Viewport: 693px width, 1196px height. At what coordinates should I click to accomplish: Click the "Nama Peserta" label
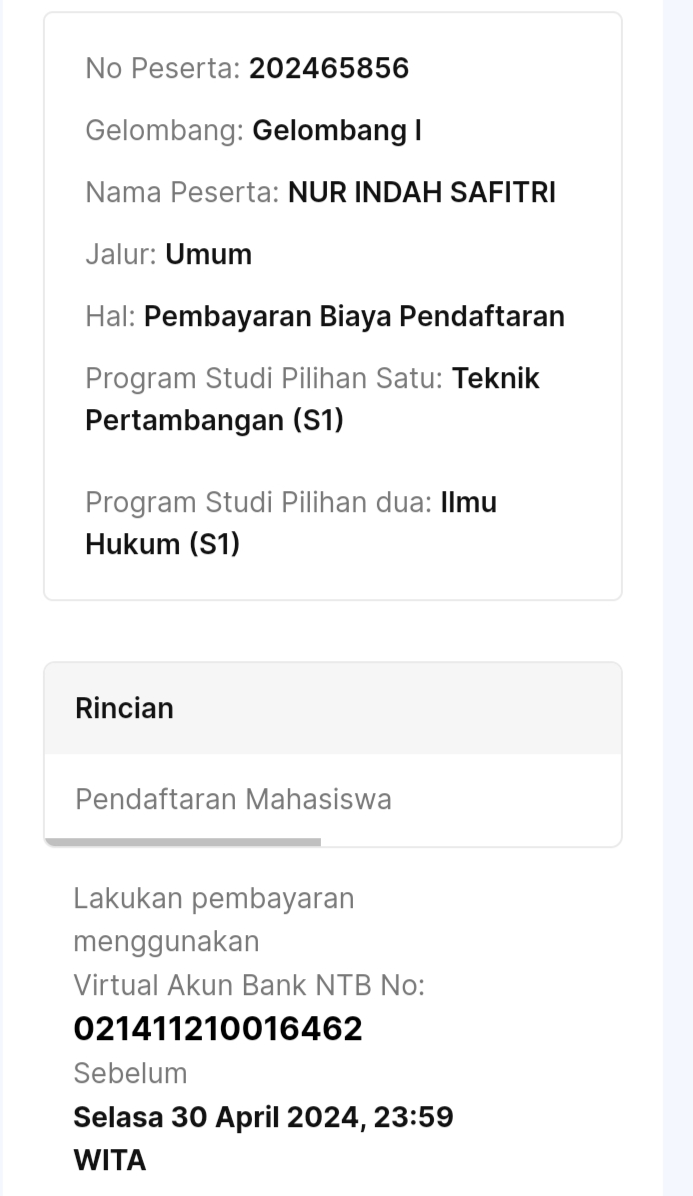click(x=182, y=192)
